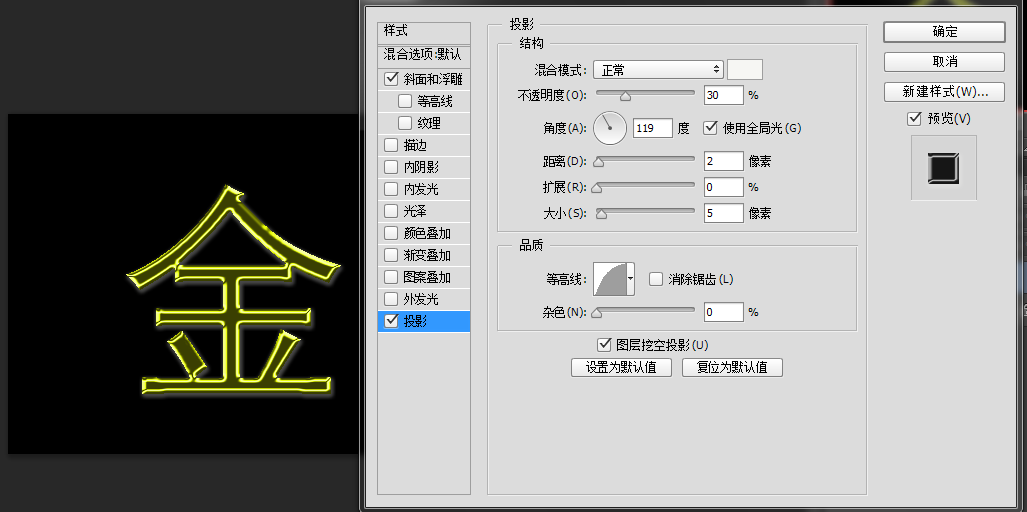This screenshot has width=1027, height=512.
Task: Enable the 纹理 checkbox
Action: click(405, 122)
